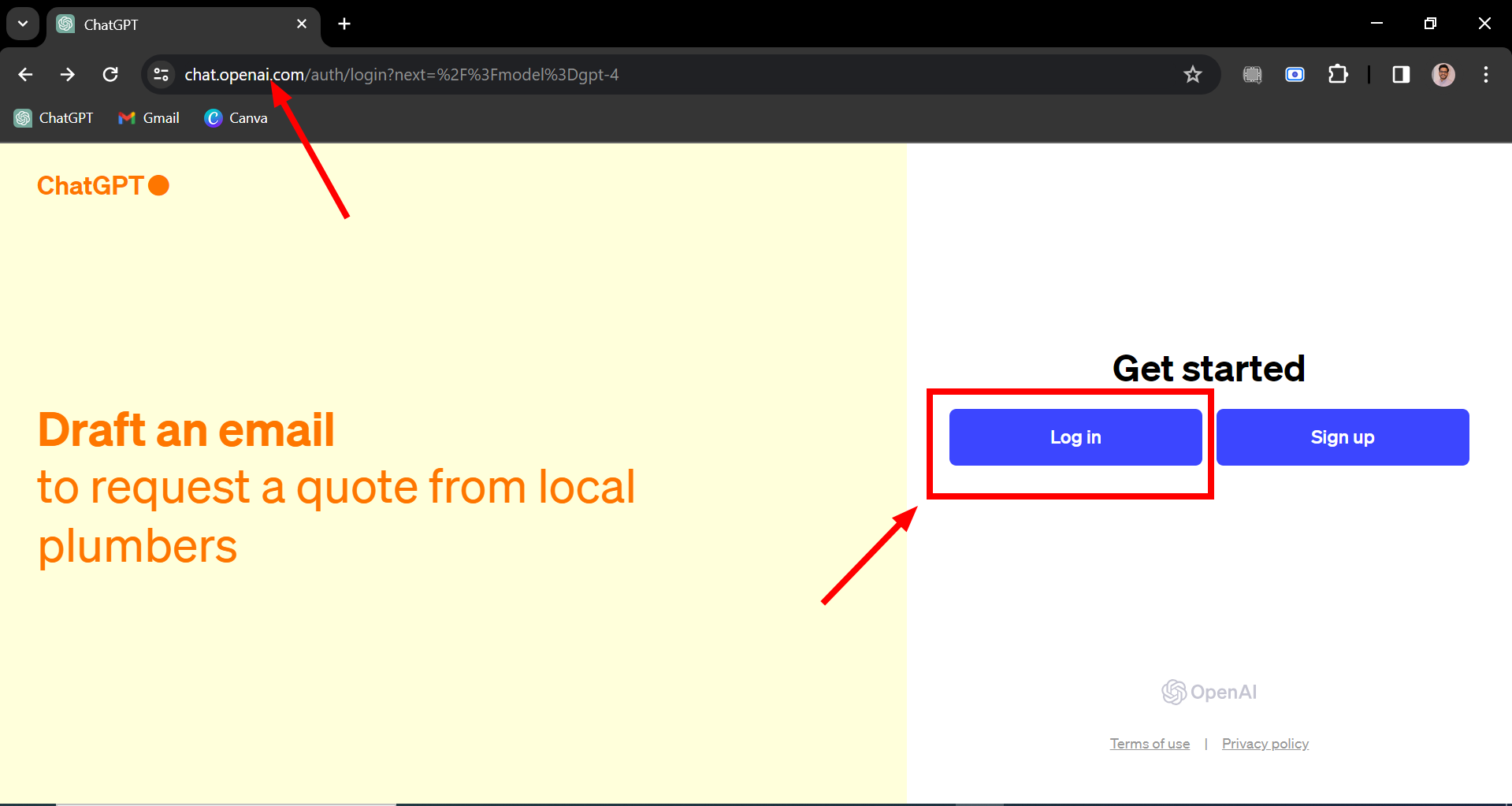Expand the tab search chevron
1512x806 pixels.
[x=22, y=23]
